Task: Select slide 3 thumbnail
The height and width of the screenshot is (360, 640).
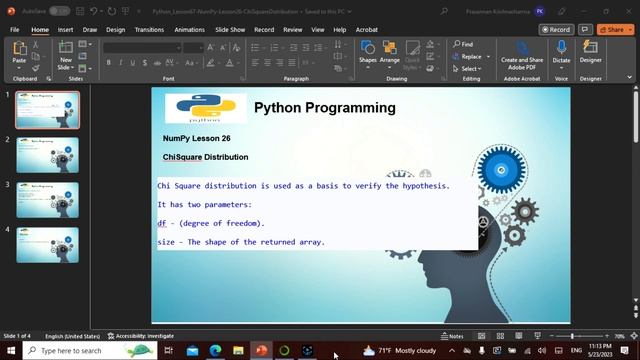Action: (47, 200)
